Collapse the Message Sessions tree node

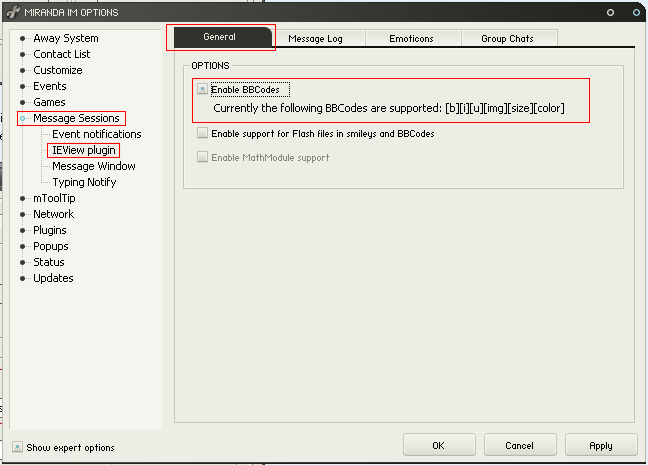click(22, 119)
